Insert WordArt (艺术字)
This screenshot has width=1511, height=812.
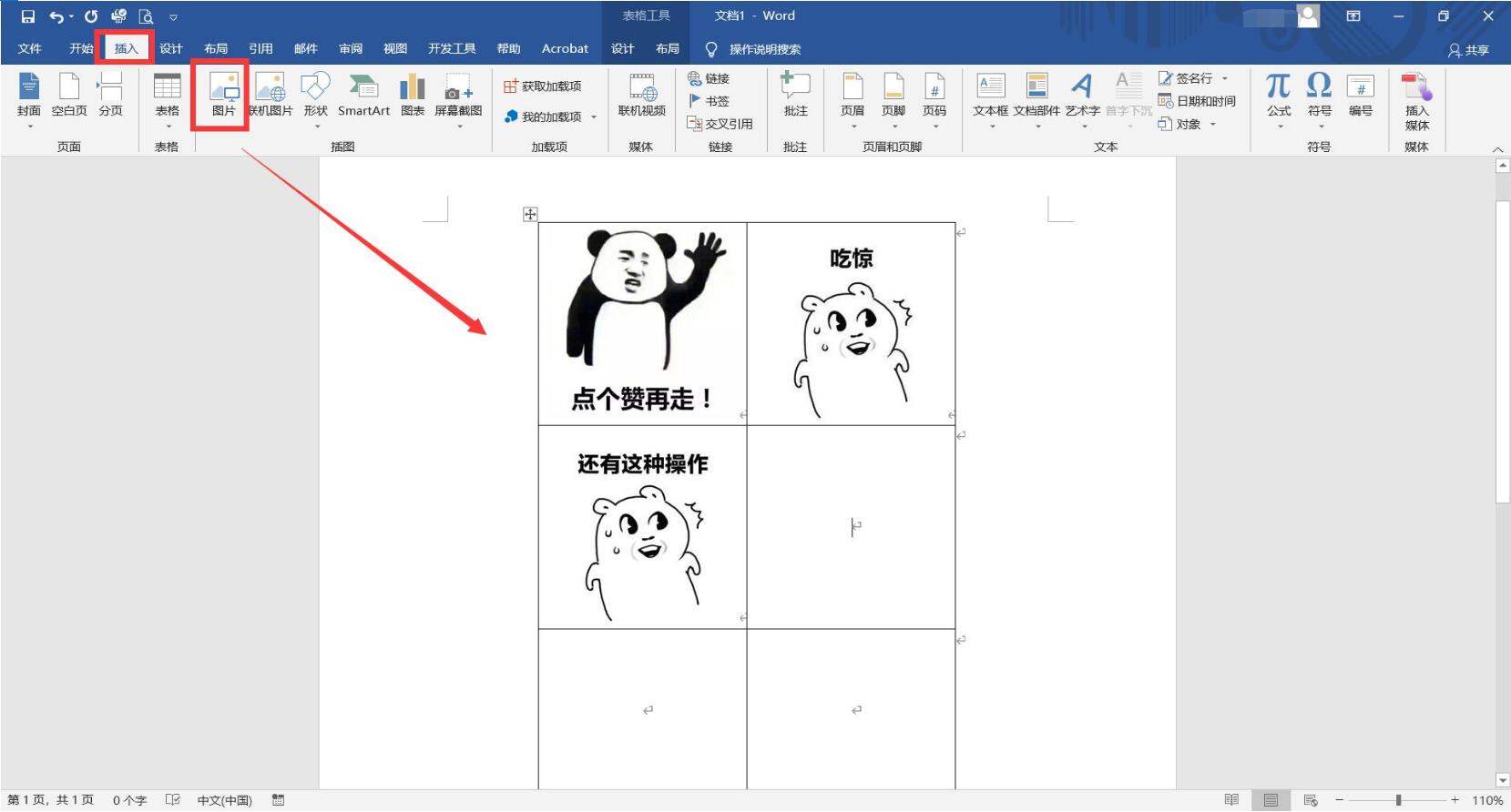pyautogui.click(x=1083, y=100)
